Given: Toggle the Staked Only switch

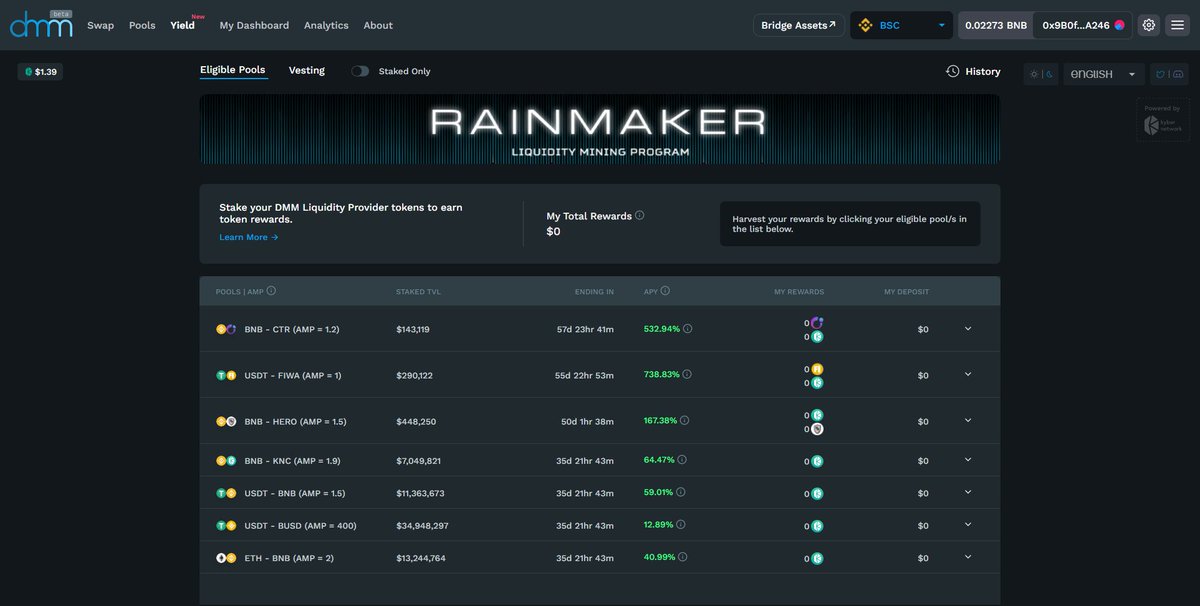Looking at the screenshot, I should tap(360, 71).
